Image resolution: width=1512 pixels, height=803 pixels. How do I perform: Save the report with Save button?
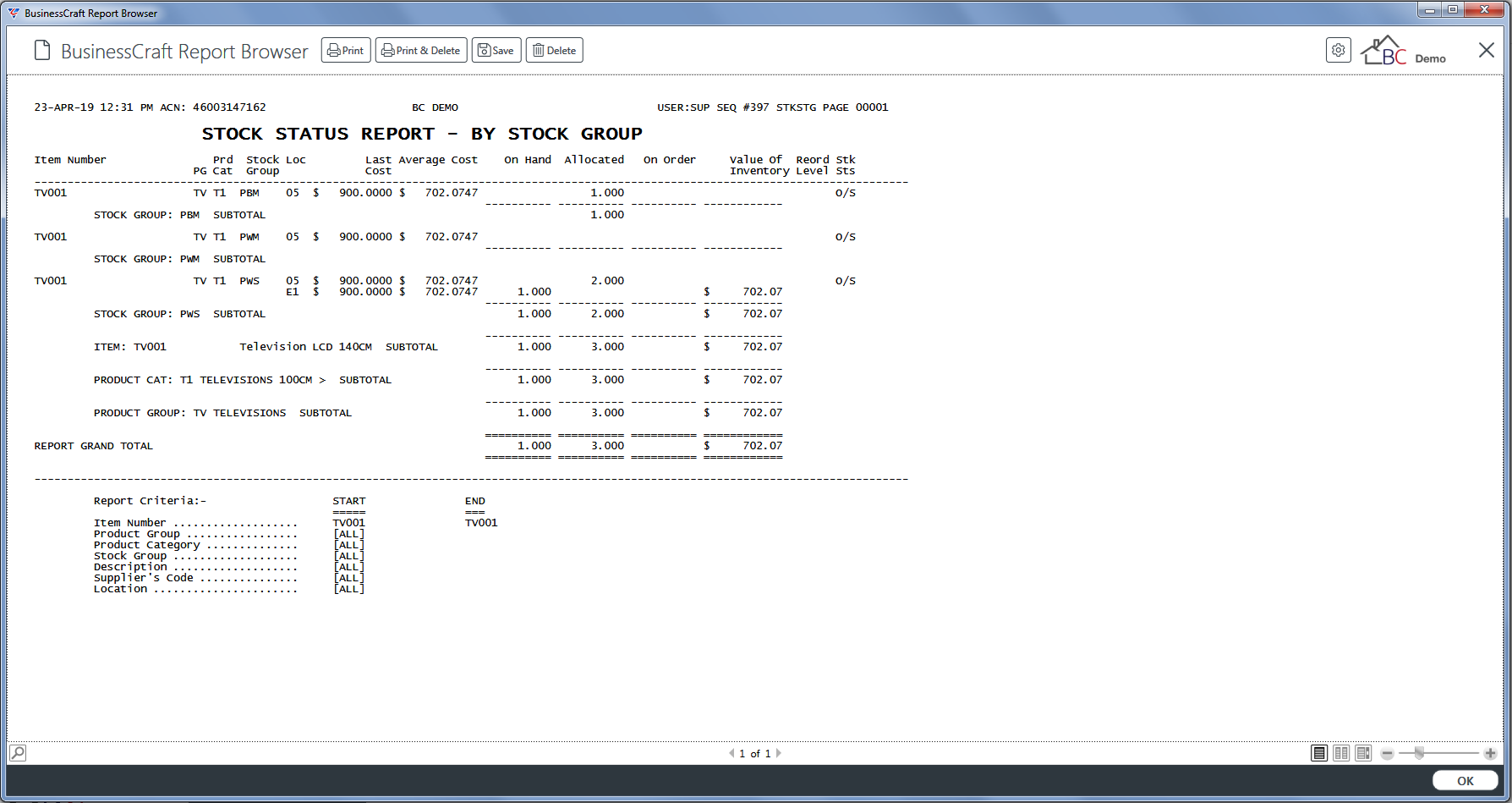click(496, 51)
